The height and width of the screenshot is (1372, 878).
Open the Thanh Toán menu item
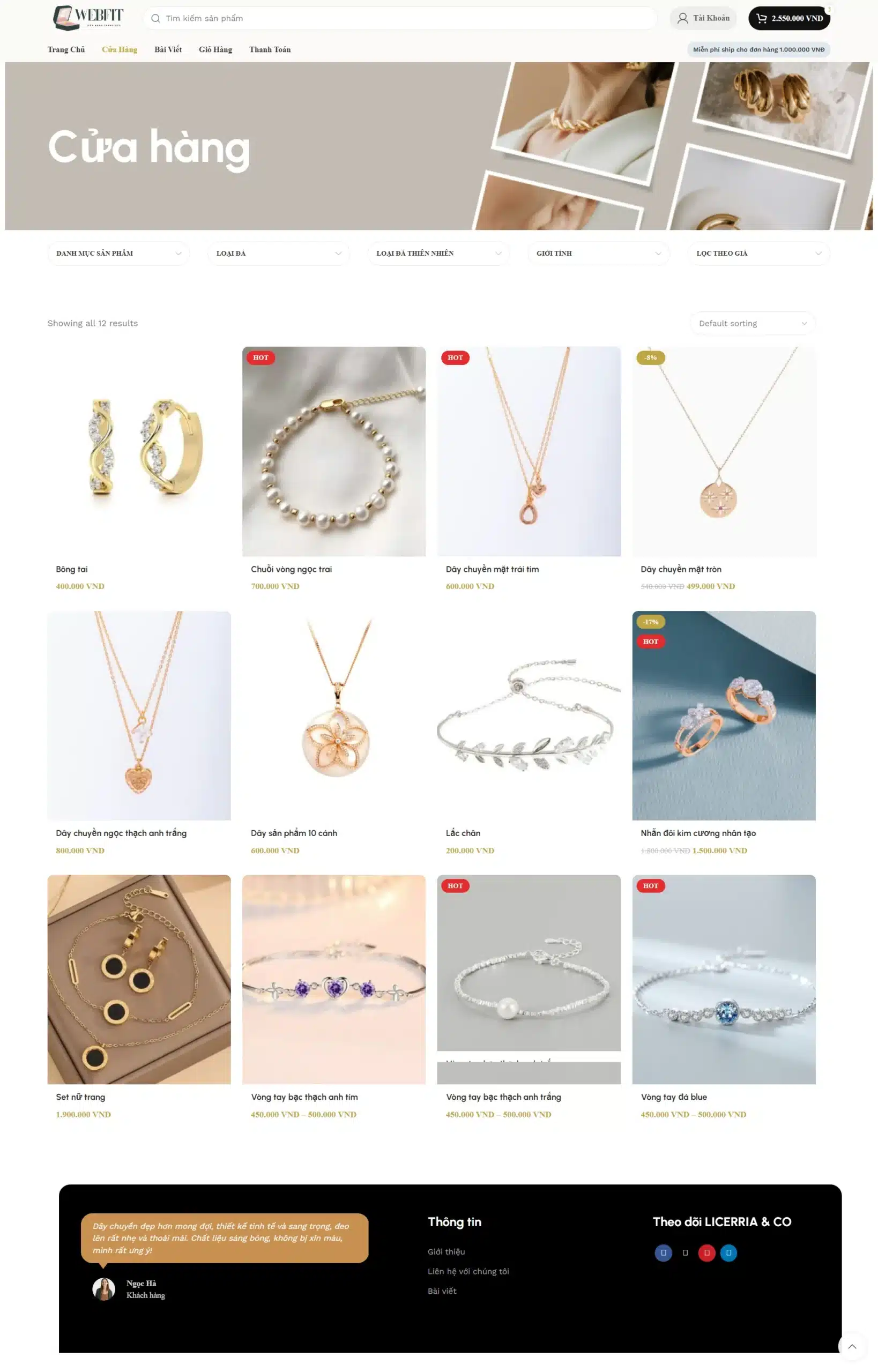click(270, 50)
